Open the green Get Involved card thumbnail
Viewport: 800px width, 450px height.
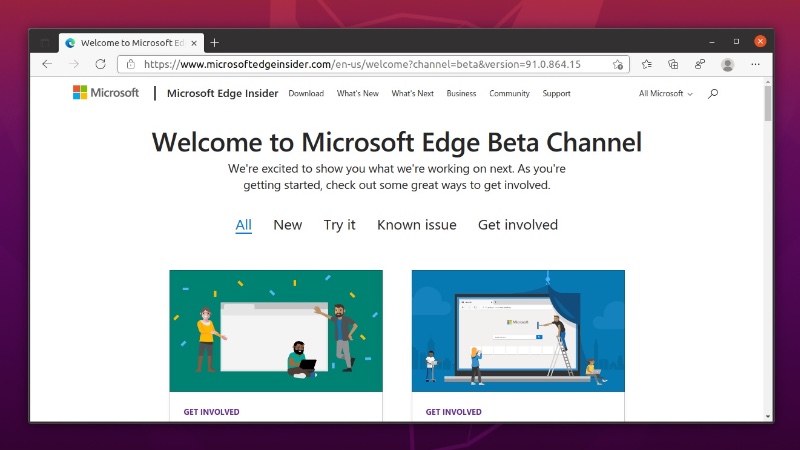tap(276, 330)
